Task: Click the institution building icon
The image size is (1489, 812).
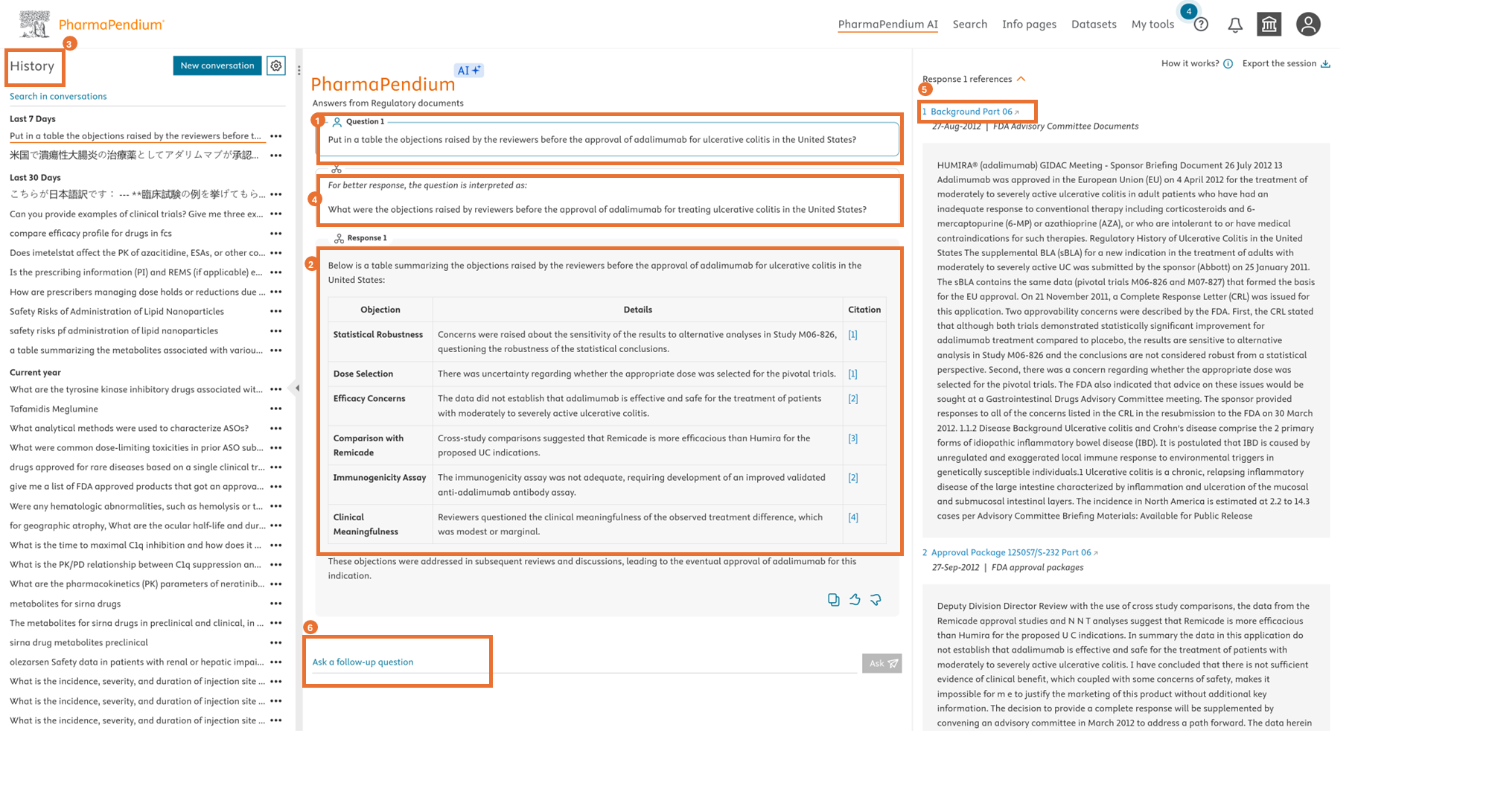Action: (1269, 25)
